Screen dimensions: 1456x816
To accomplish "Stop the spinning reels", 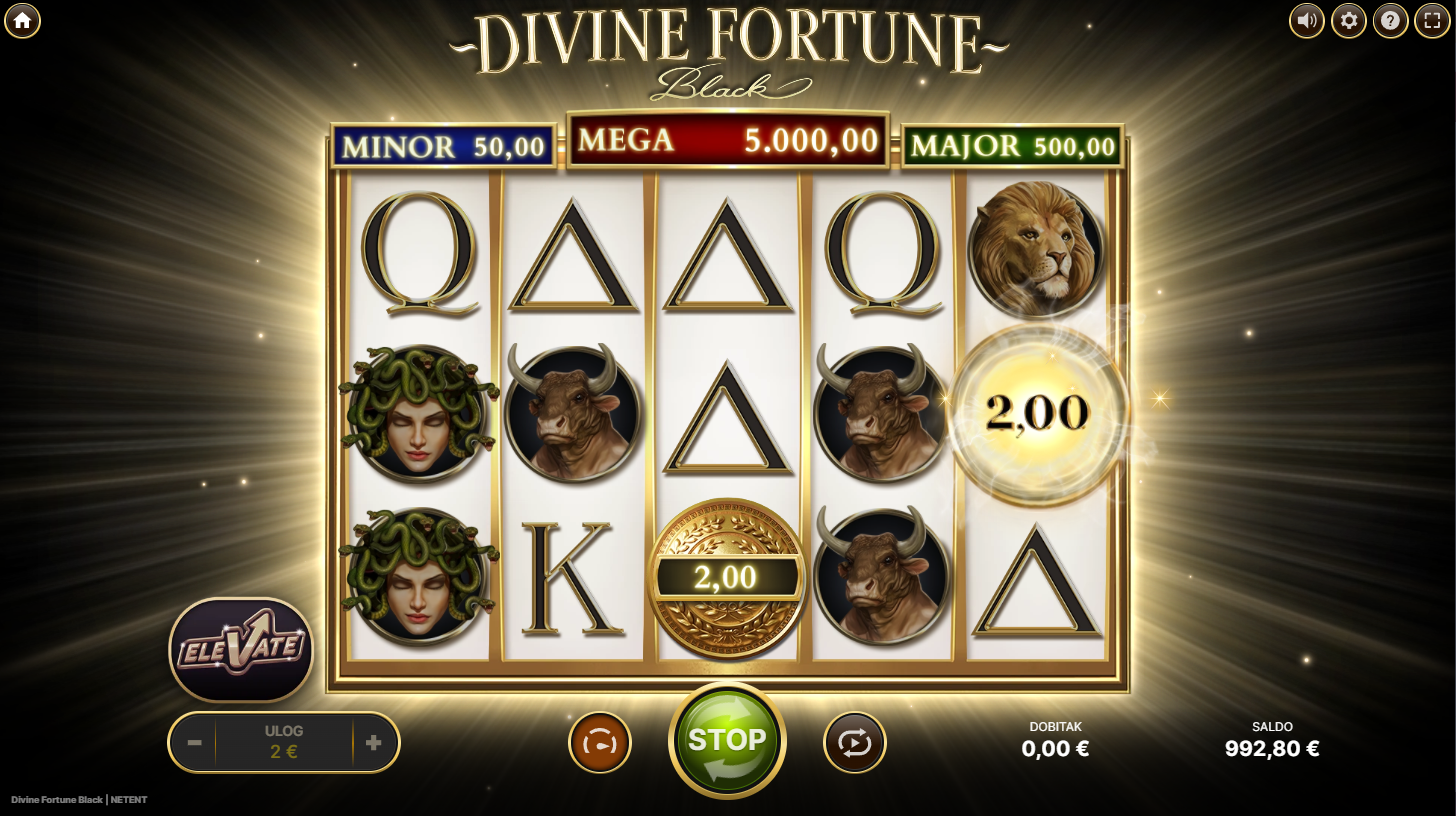I will (727, 741).
